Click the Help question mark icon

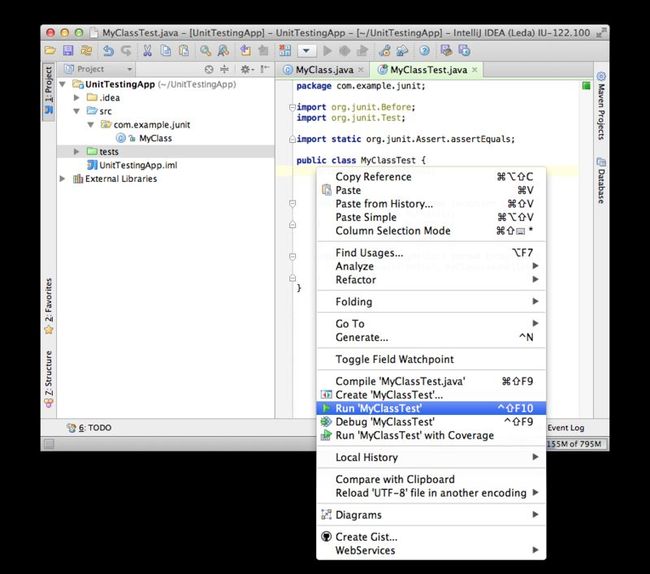click(424, 51)
